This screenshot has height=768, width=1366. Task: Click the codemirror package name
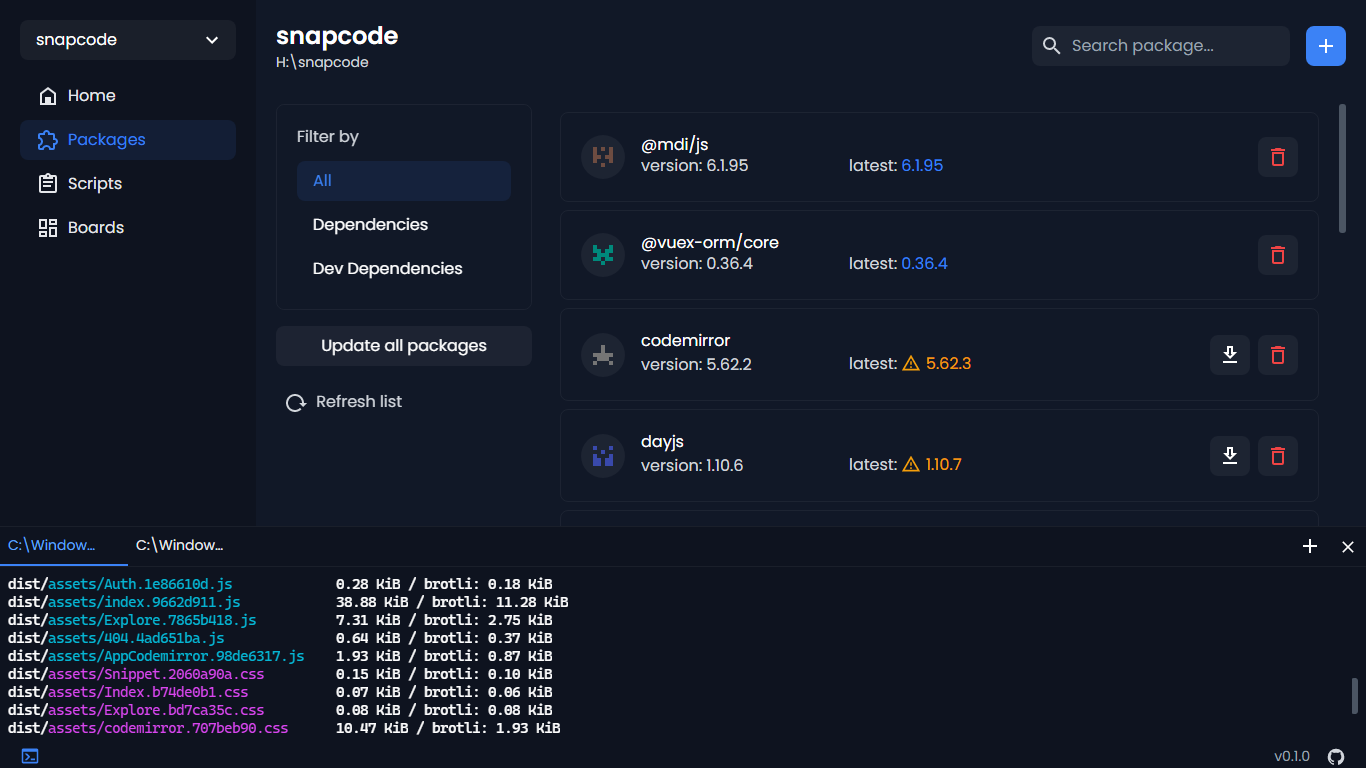click(686, 341)
